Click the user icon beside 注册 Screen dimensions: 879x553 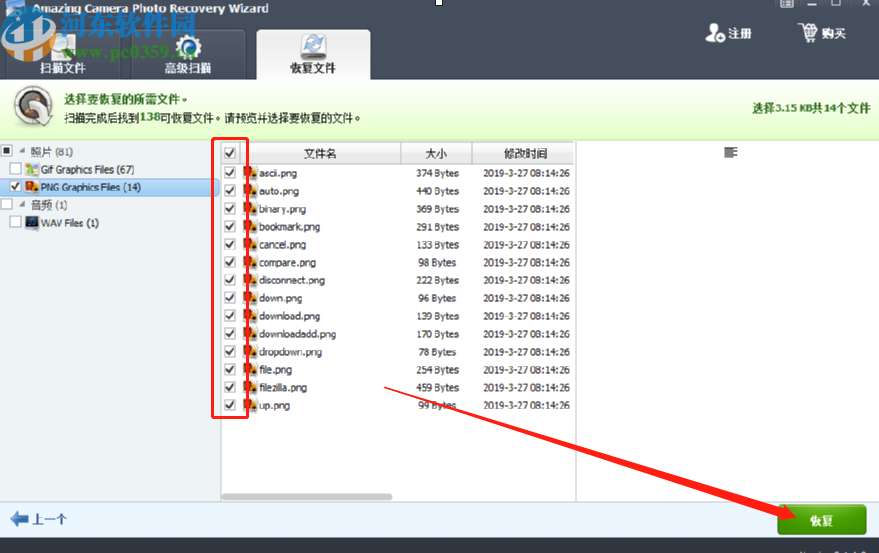[715, 33]
